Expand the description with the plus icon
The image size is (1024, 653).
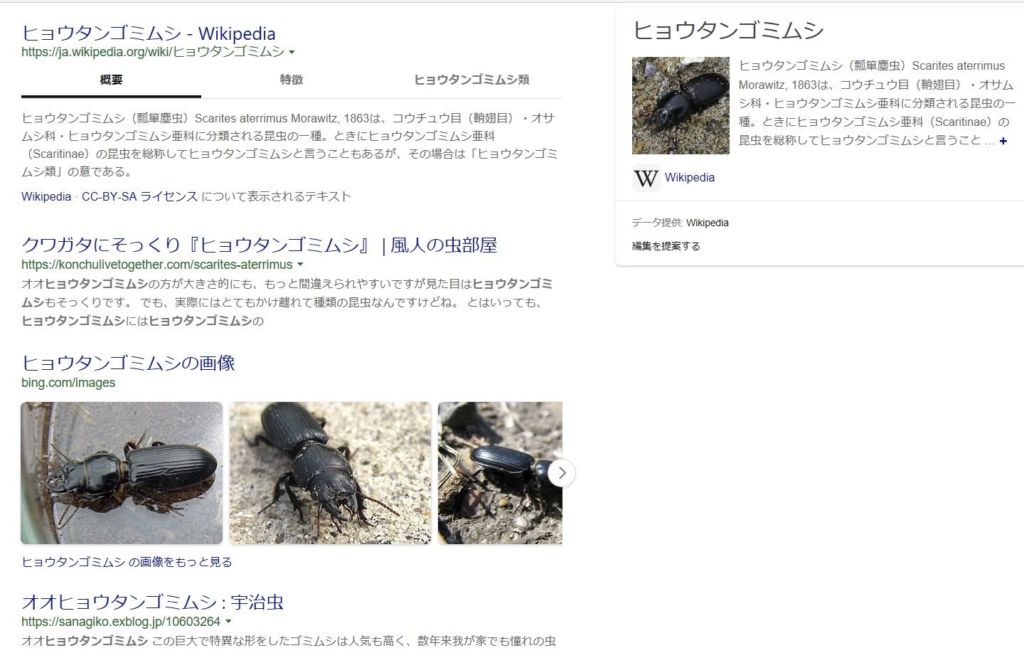(1003, 140)
